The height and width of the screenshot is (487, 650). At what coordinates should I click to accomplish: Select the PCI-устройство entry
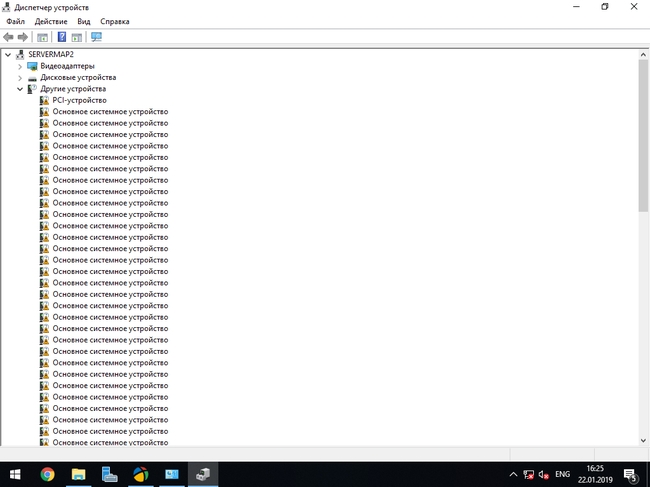79,100
